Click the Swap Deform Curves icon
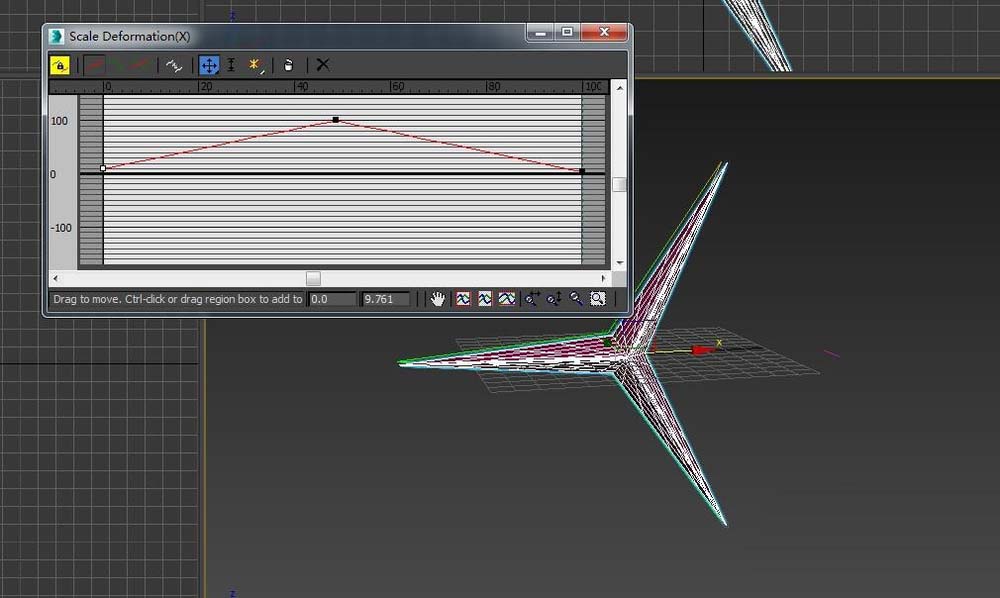Screen dimensions: 1000x598 (174, 65)
